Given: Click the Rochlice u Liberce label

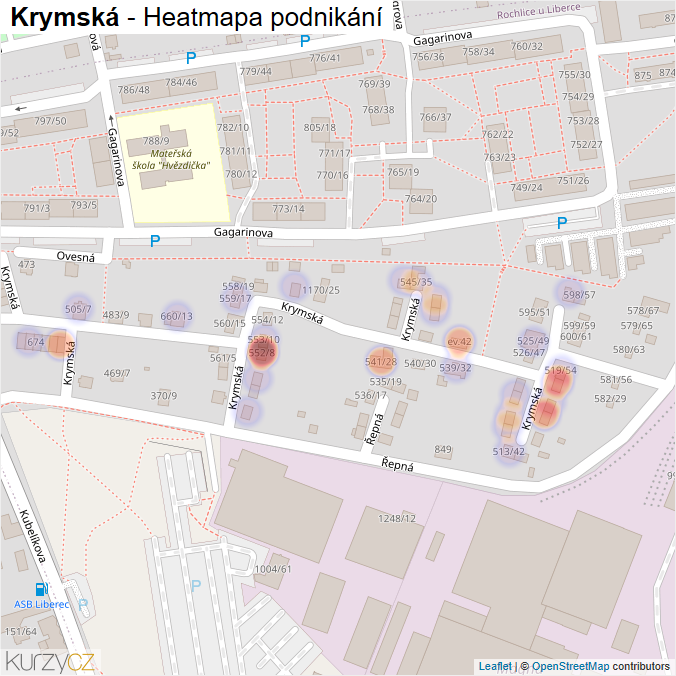Looking at the screenshot, I should tap(538, 11).
